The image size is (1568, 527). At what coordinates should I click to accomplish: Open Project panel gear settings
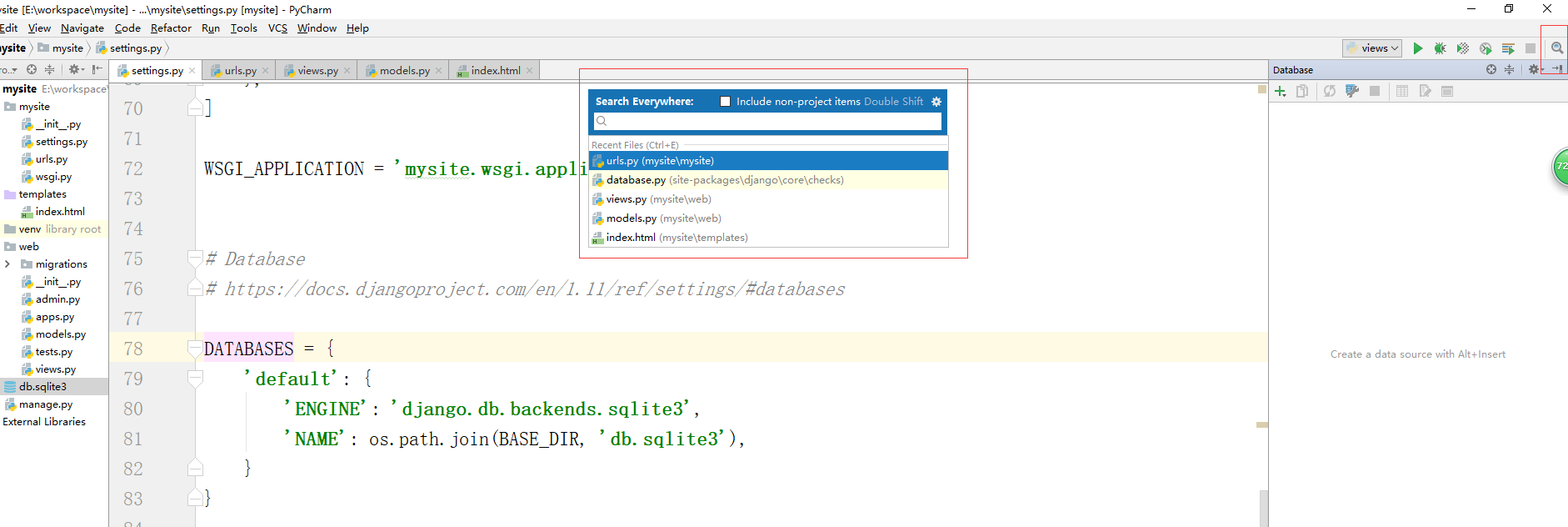point(76,69)
